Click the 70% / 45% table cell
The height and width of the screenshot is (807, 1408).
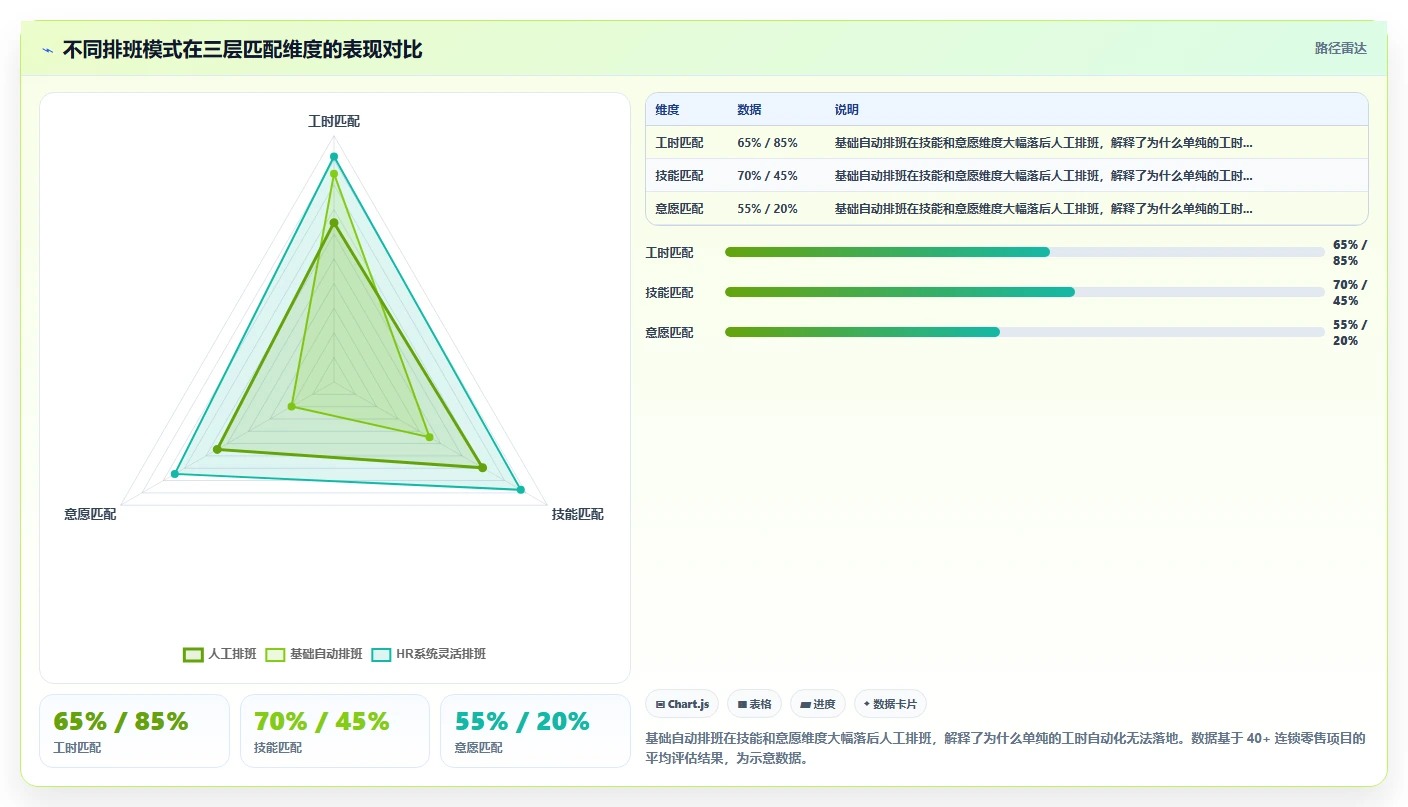[767, 176]
